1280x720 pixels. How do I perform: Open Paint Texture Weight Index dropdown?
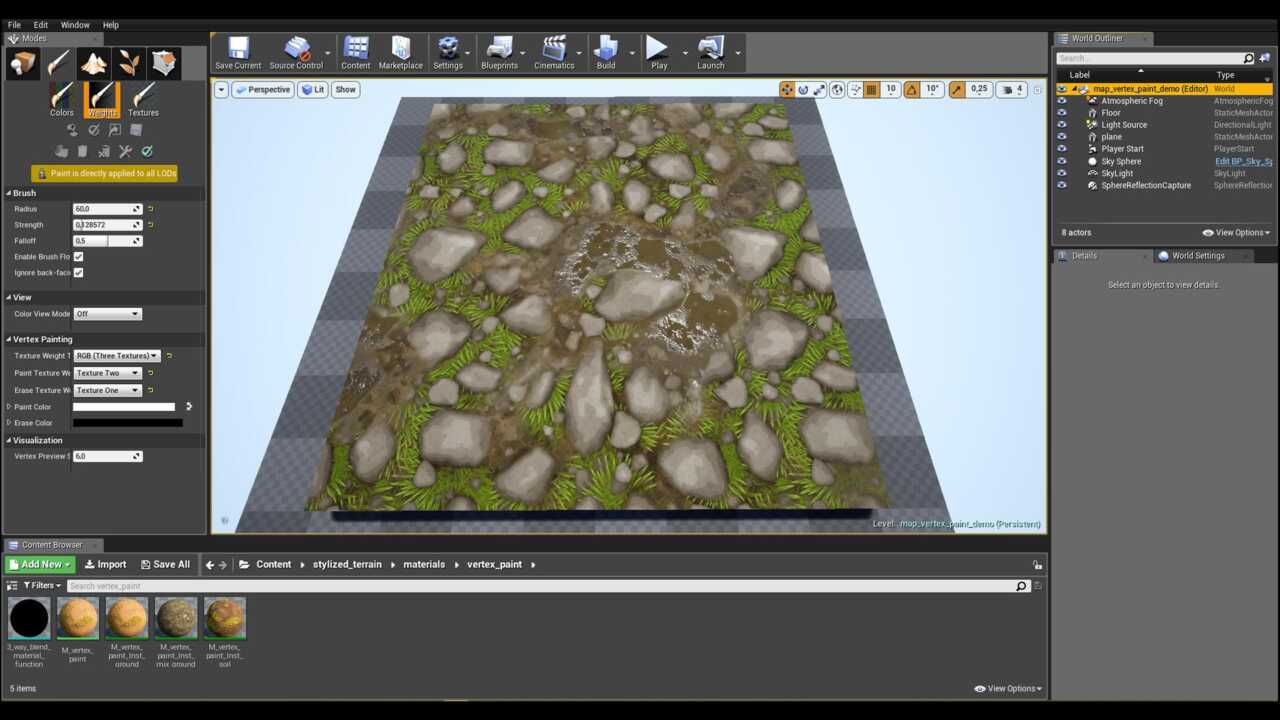107,373
